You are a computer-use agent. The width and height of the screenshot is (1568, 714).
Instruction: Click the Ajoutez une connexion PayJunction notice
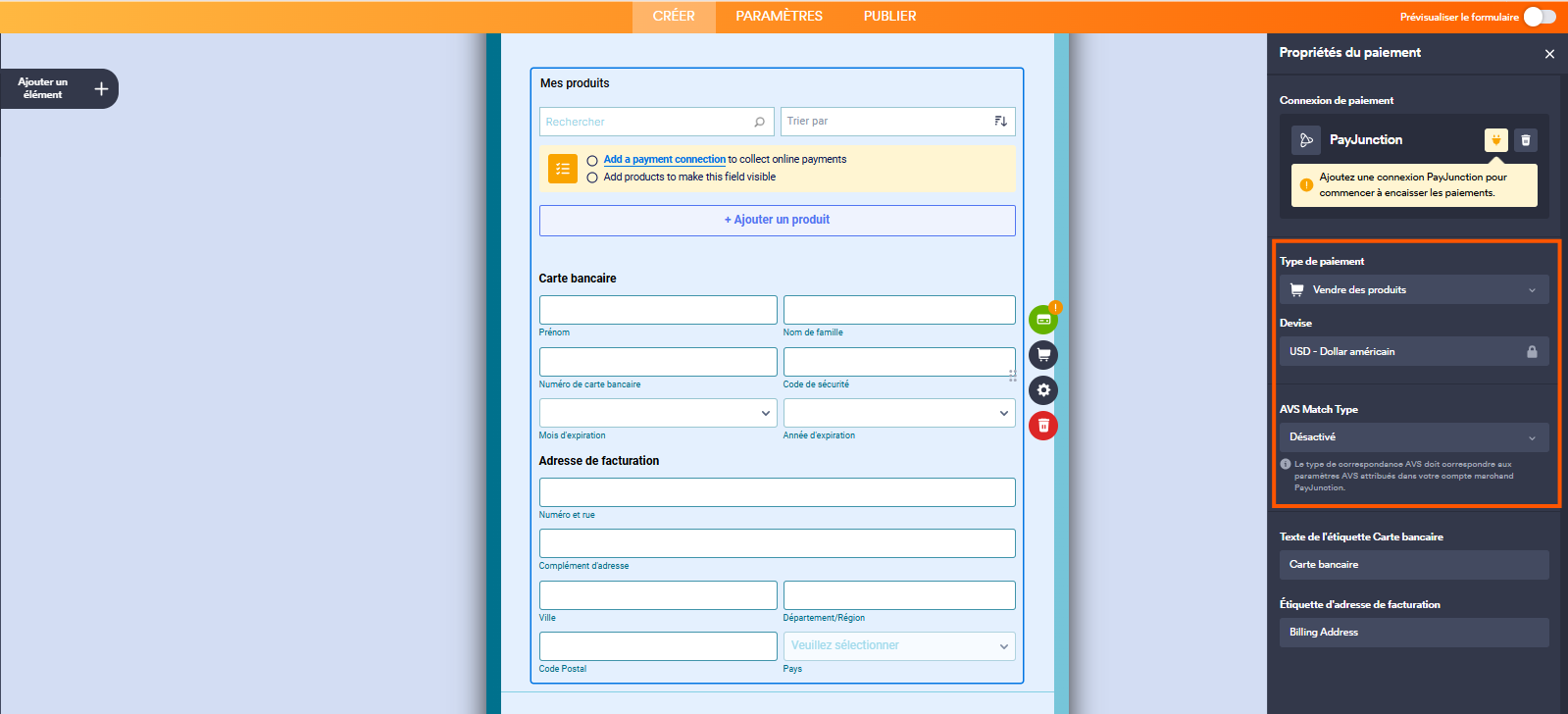click(1414, 185)
